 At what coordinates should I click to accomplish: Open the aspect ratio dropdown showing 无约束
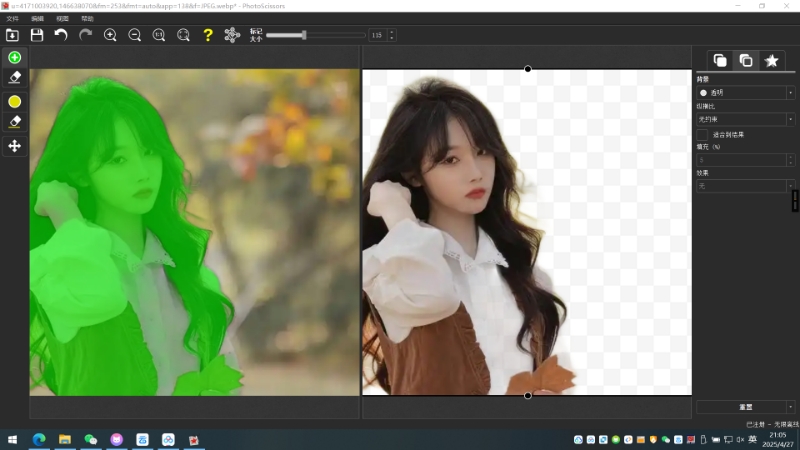745,119
